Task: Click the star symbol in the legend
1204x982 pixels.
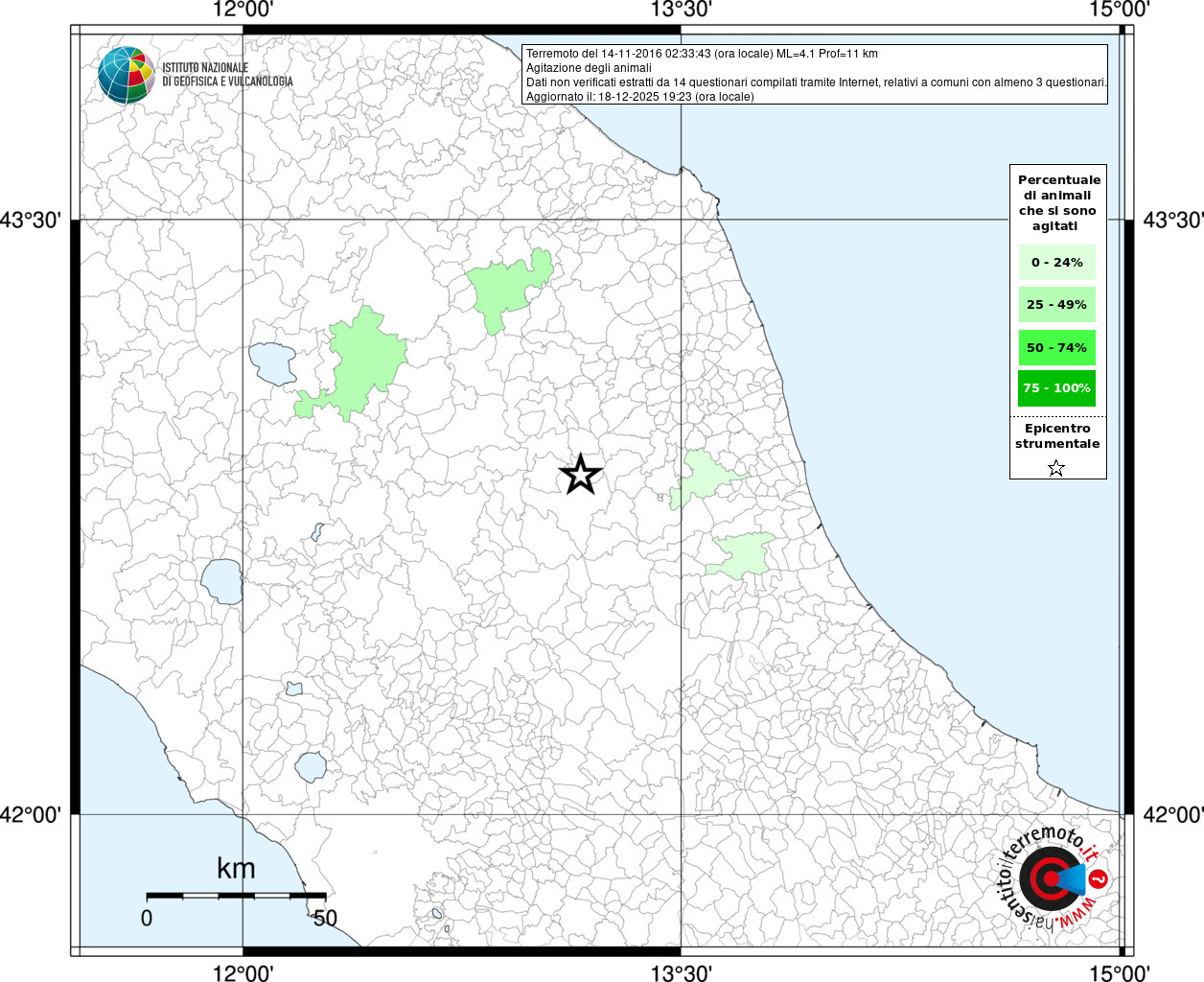Action: [1056, 468]
